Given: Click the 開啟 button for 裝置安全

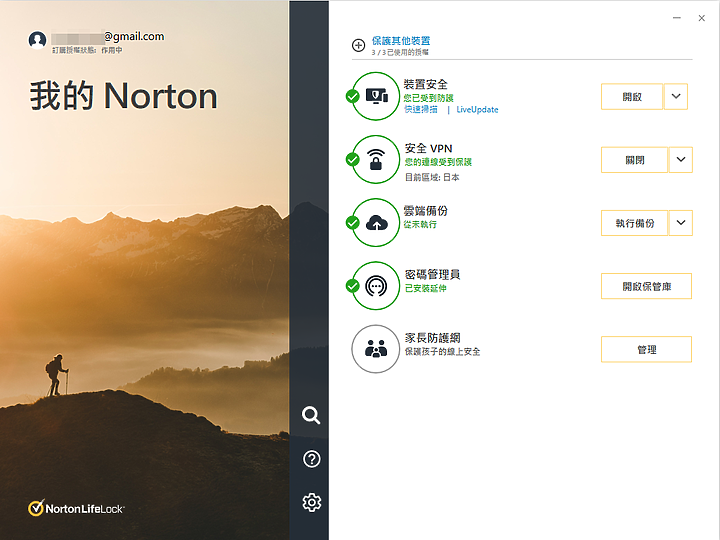Looking at the screenshot, I should click(632, 96).
